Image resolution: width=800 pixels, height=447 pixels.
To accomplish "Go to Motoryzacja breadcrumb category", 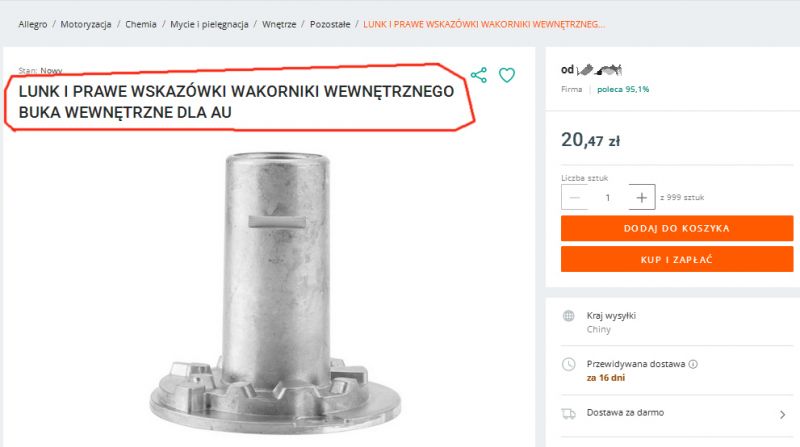I will coord(86,24).
